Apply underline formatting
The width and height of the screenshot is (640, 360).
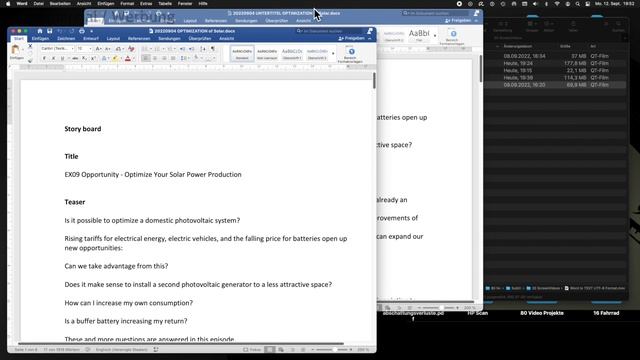[x=62, y=58]
